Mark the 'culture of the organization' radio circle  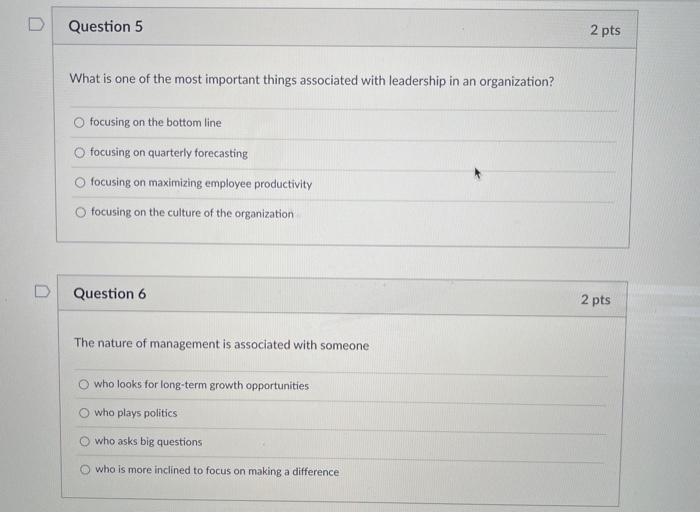click(x=80, y=213)
